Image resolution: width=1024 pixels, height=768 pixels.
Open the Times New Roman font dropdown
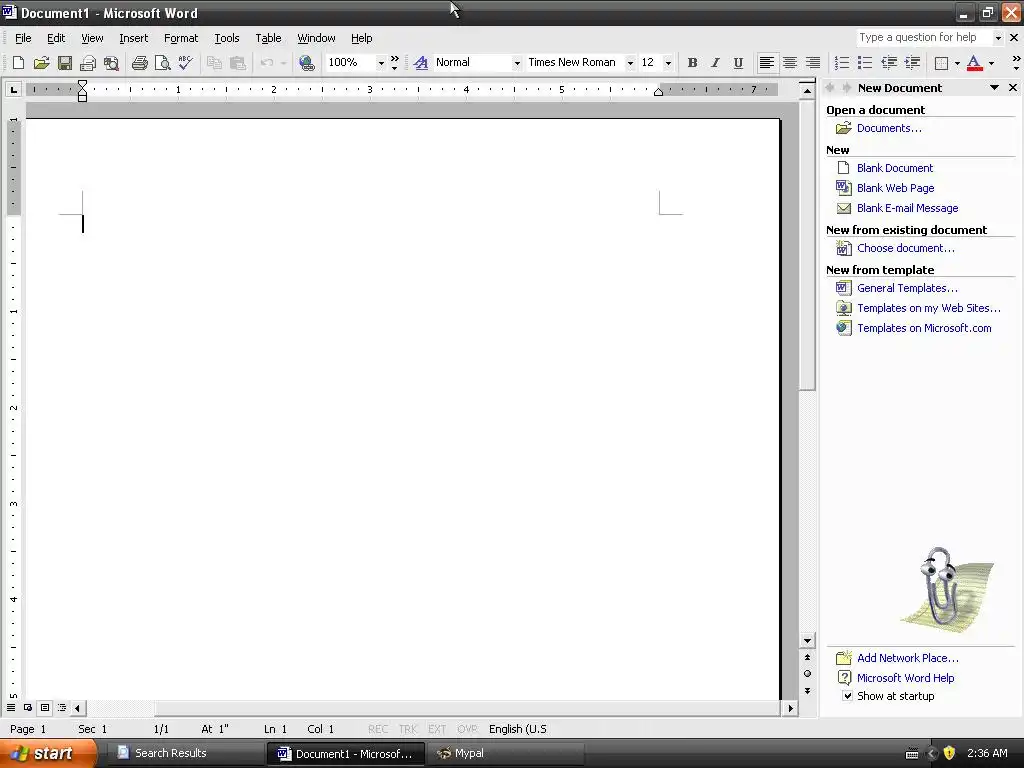click(630, 63)
